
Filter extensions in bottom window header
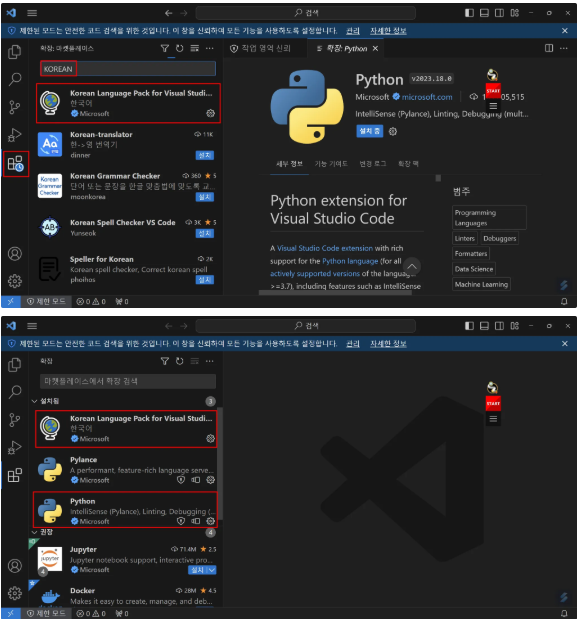[x=165, y=361]
